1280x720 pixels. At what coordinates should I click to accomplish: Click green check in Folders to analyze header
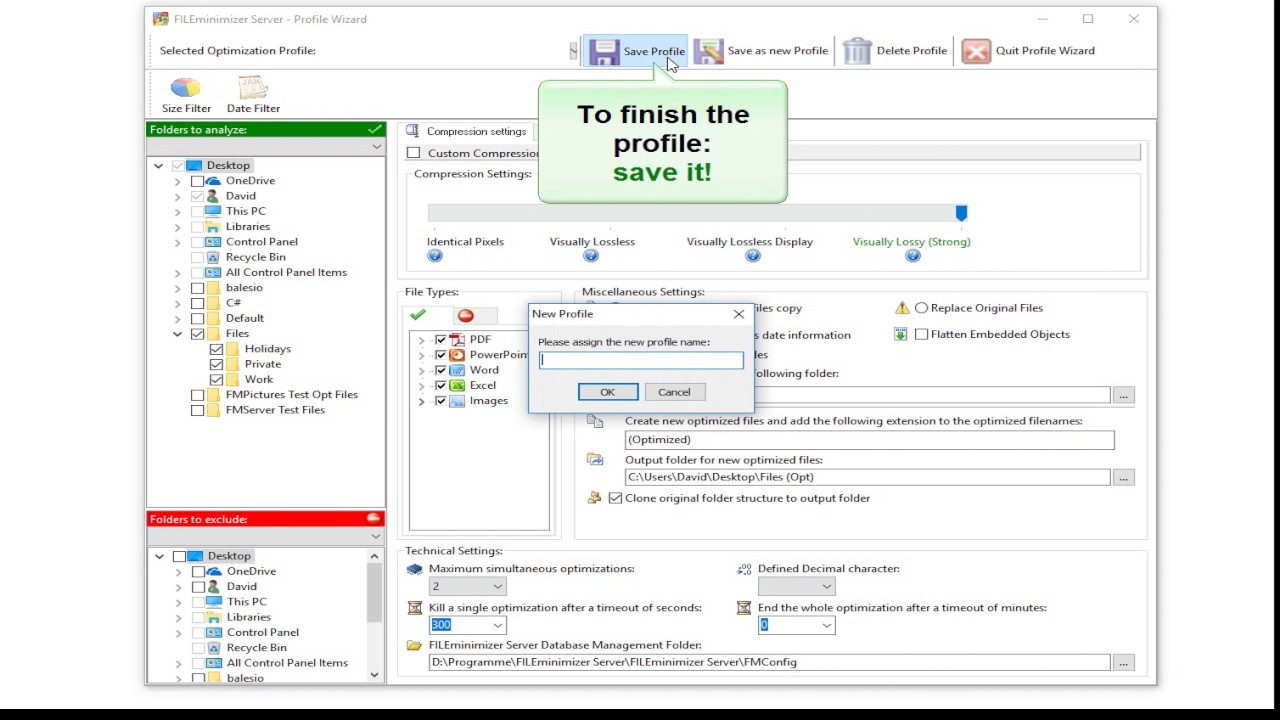pos(374,129)
